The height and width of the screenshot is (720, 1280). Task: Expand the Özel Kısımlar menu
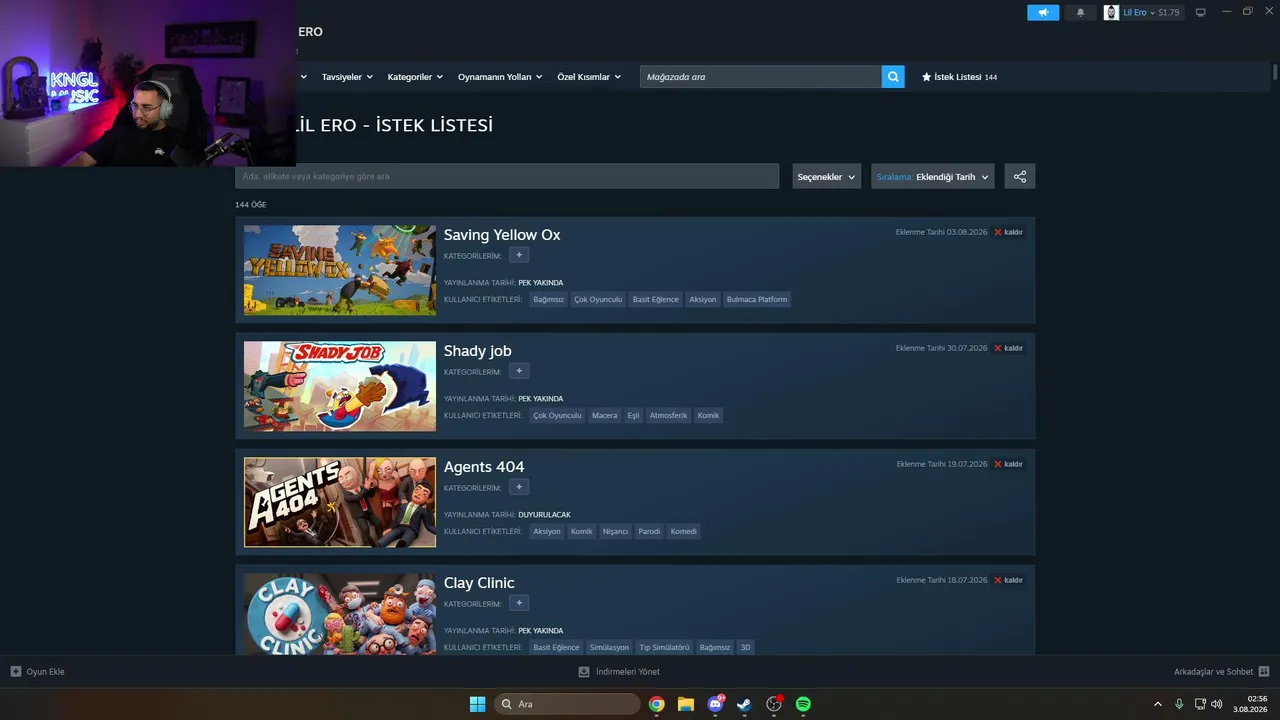pos(589,77)
